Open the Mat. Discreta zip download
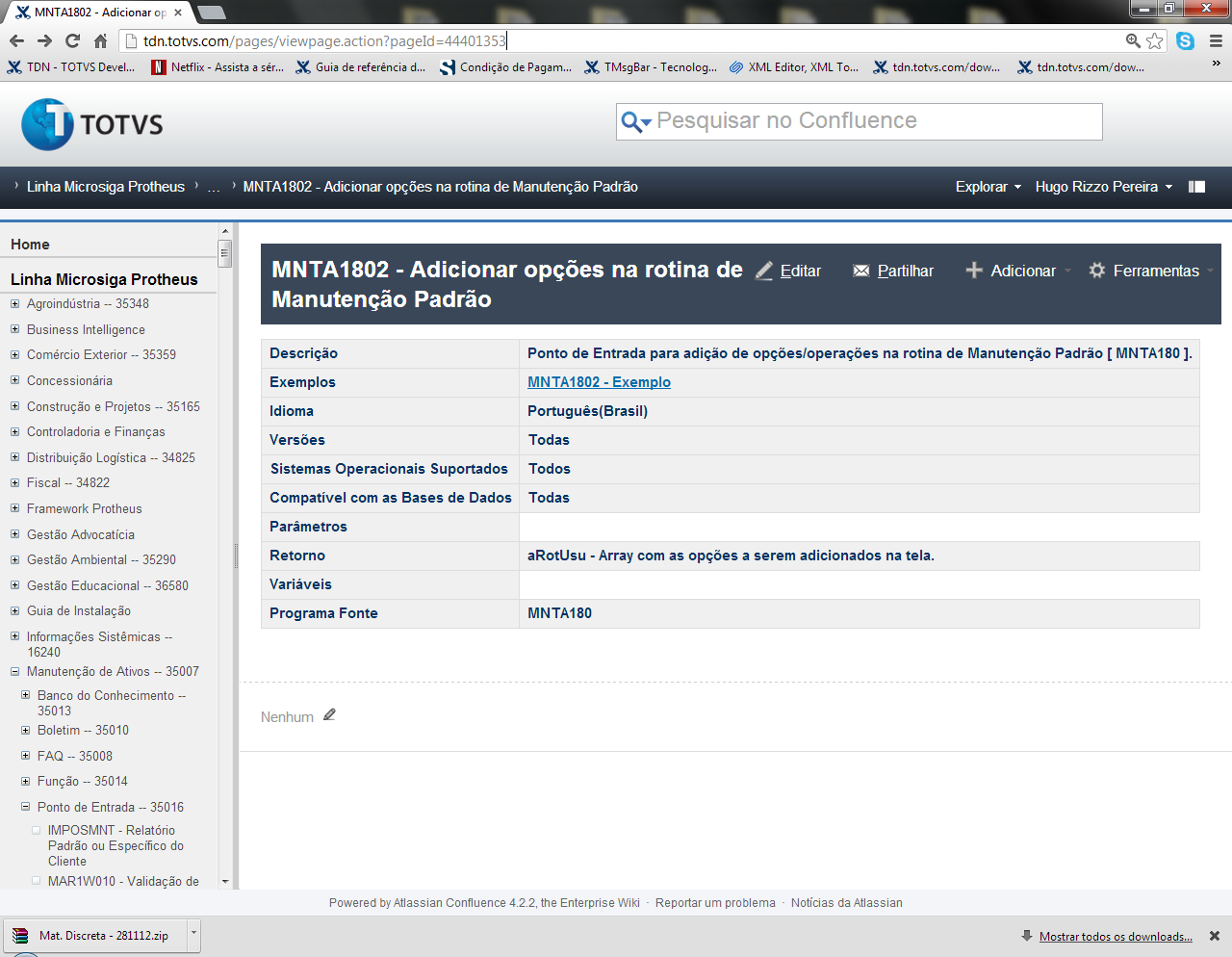 point(95,935)
